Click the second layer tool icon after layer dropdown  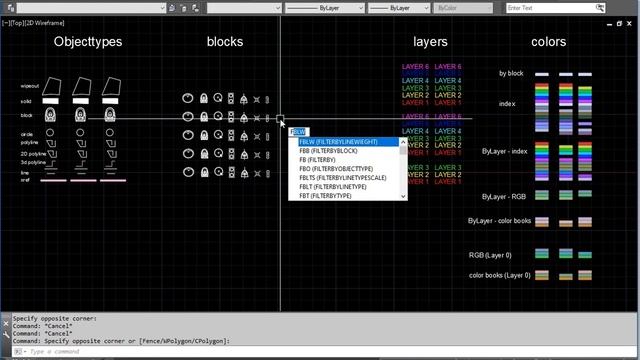point(184,8)
